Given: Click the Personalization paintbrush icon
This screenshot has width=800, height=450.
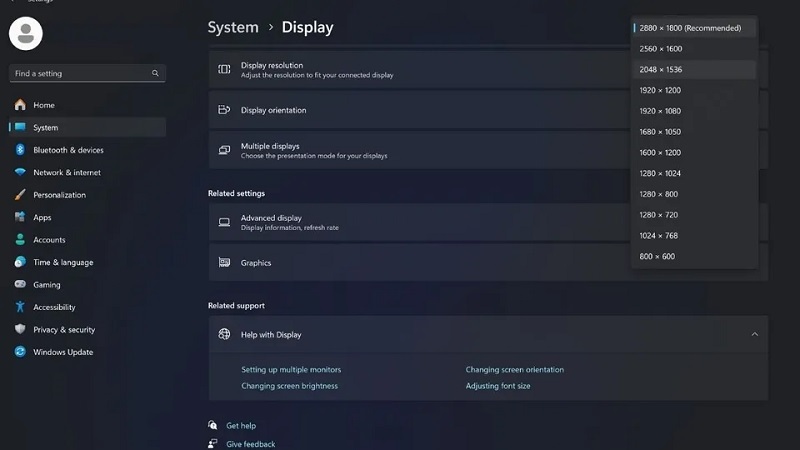Looking at the screenshot, I should pyautogui.click(x=20, y=194).
